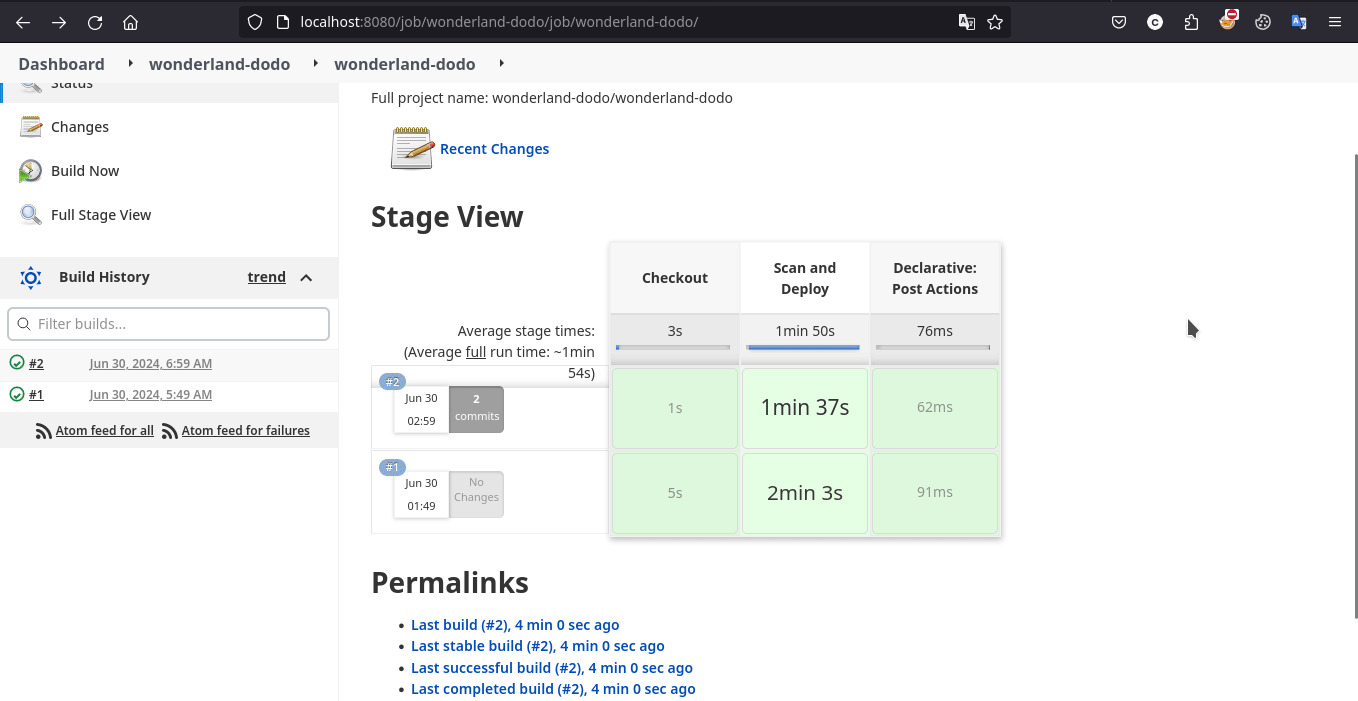Click the Changes notepad icon in sidebar

click(x=31, y=127)
